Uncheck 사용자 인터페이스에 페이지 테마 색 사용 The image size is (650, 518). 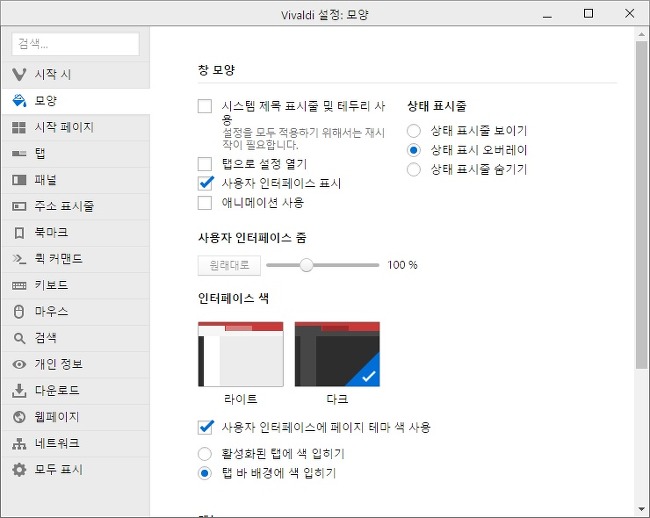205,427
